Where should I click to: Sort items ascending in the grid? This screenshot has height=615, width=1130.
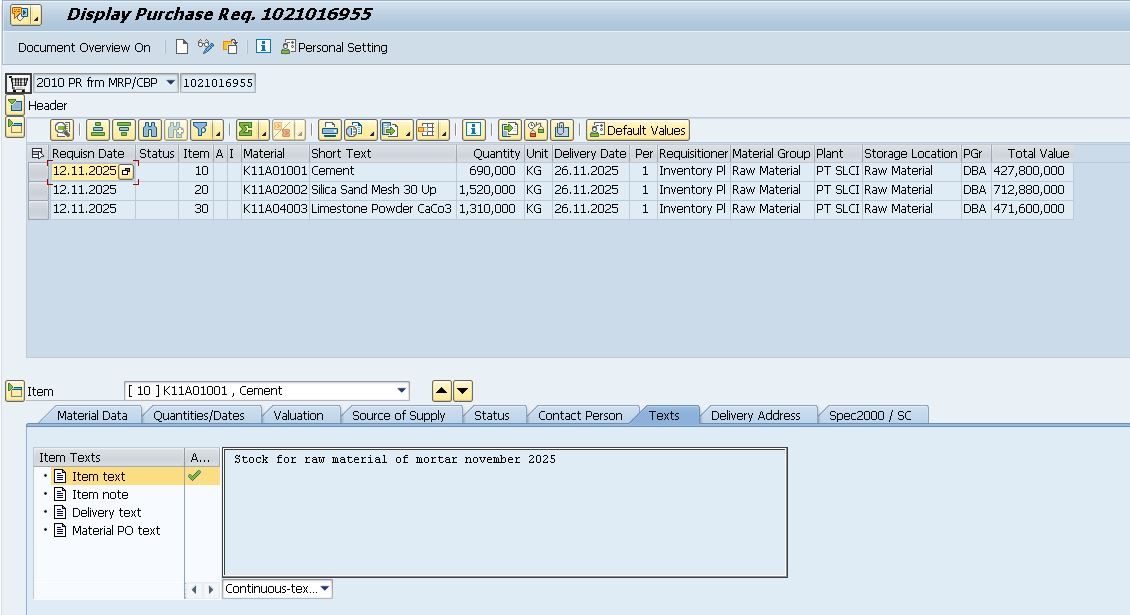(97, 130)
